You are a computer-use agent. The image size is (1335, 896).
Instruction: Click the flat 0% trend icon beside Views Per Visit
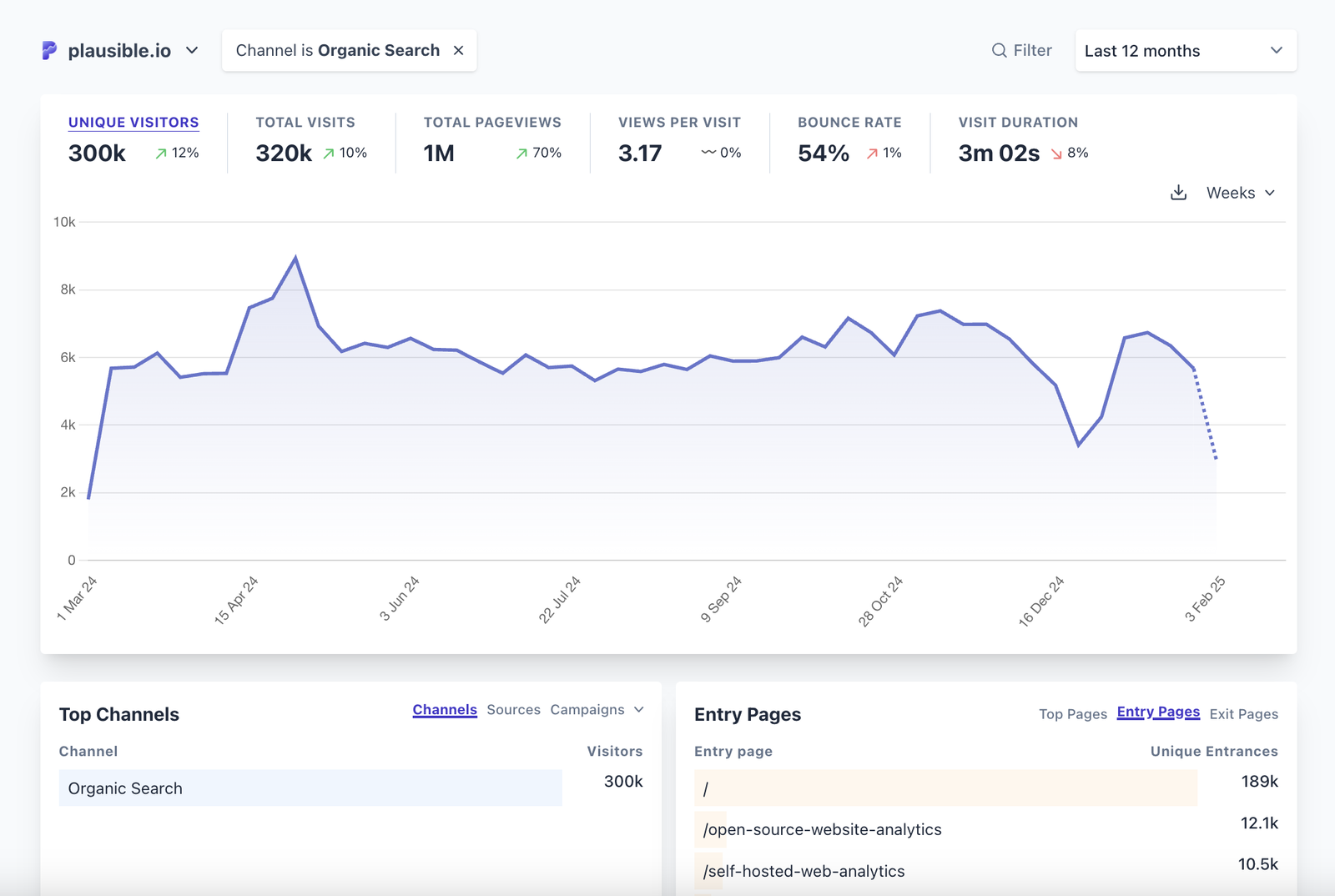pyautogui.click(x=708, y=153)
